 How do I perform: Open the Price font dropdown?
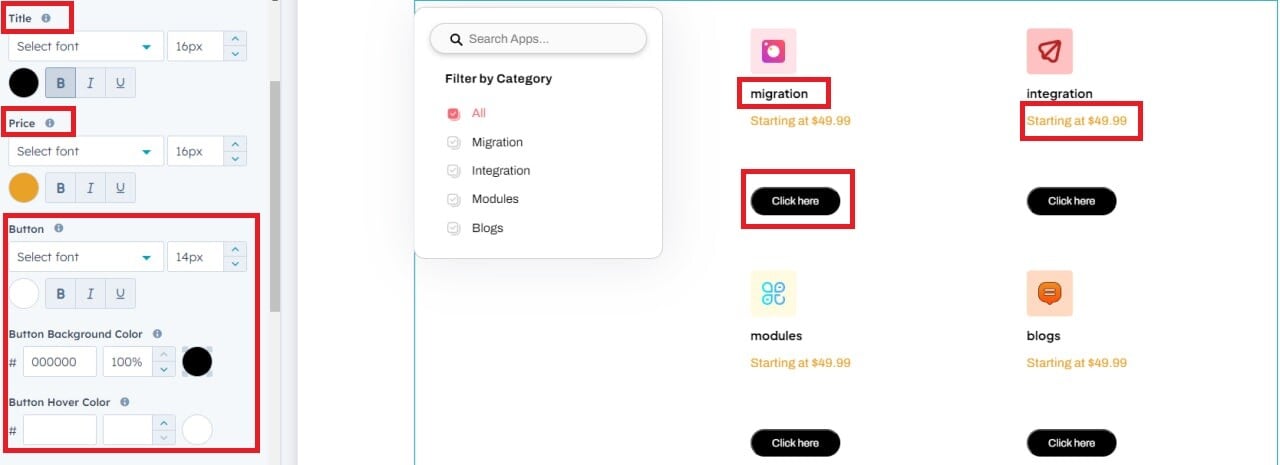(86, 151)
